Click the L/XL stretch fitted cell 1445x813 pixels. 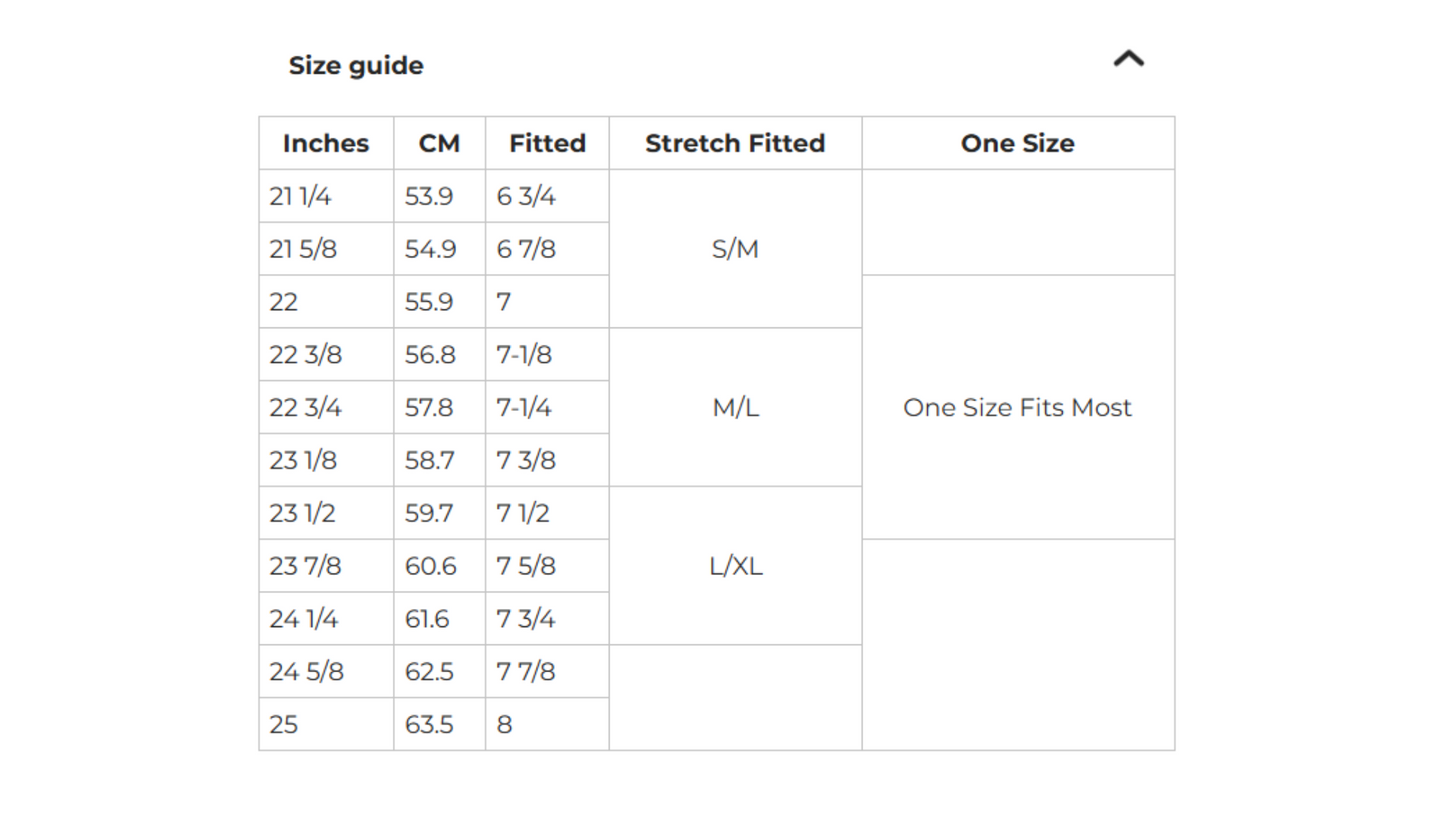tap(735, 567)
